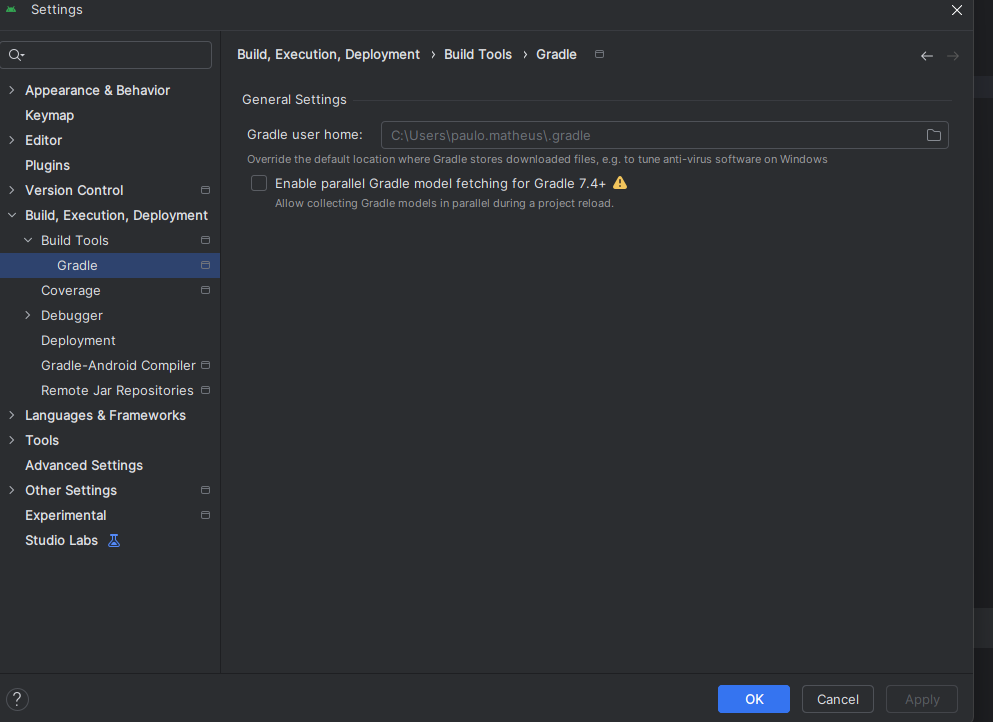This screenshot has height=722, width=993.
Task: Enable parallel Gradle model fetching checkbox
Action: click(x=259, y=183)
